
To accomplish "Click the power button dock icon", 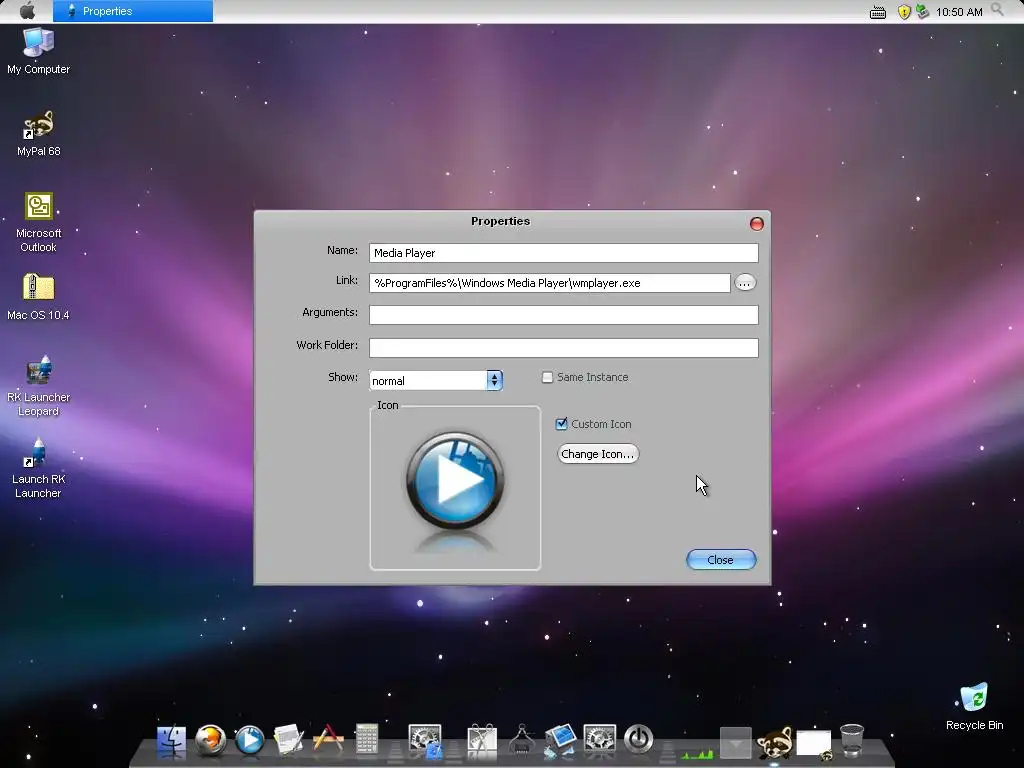I will coord(639,740).
